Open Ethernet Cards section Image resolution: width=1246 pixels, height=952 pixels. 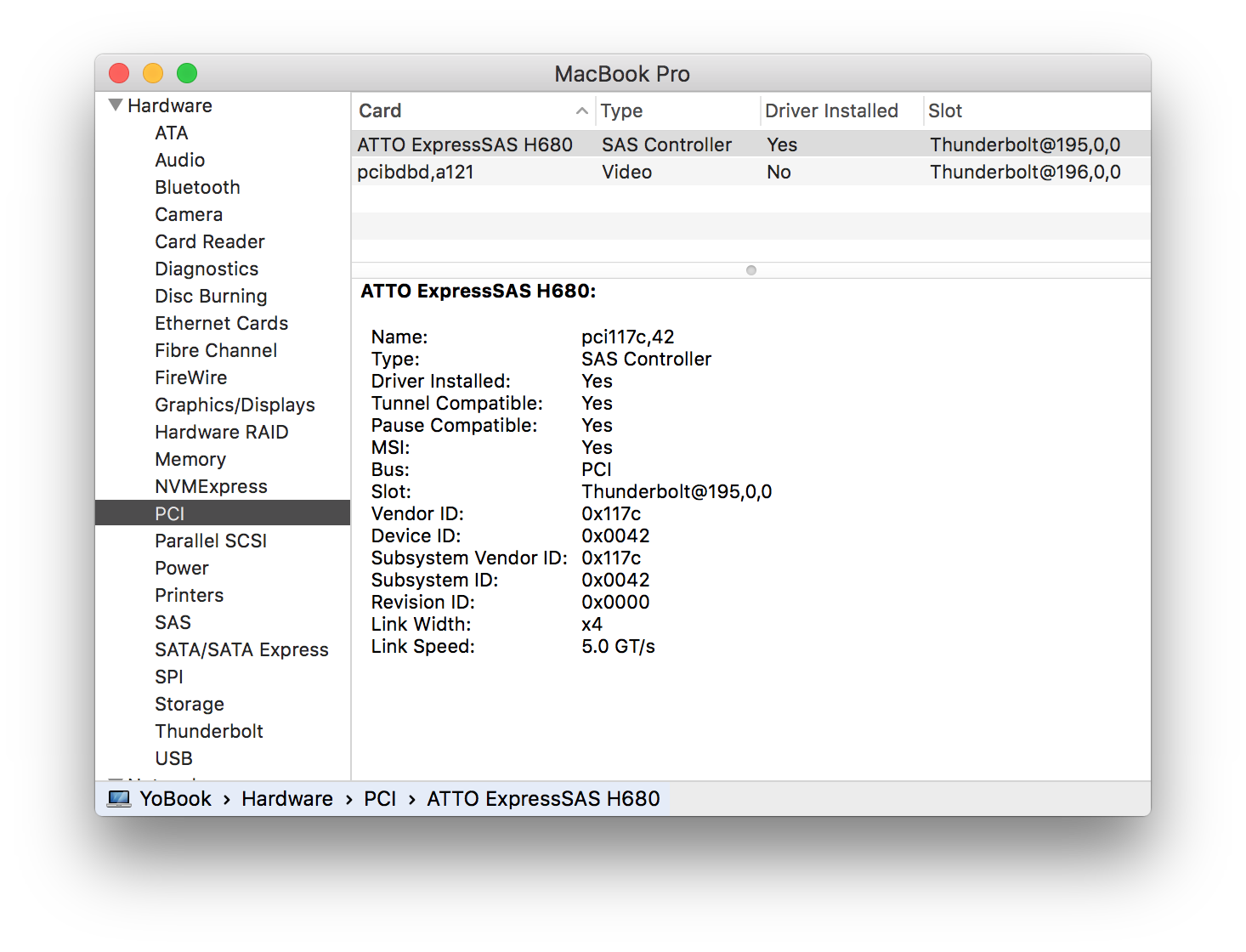(x=222, y=323)
